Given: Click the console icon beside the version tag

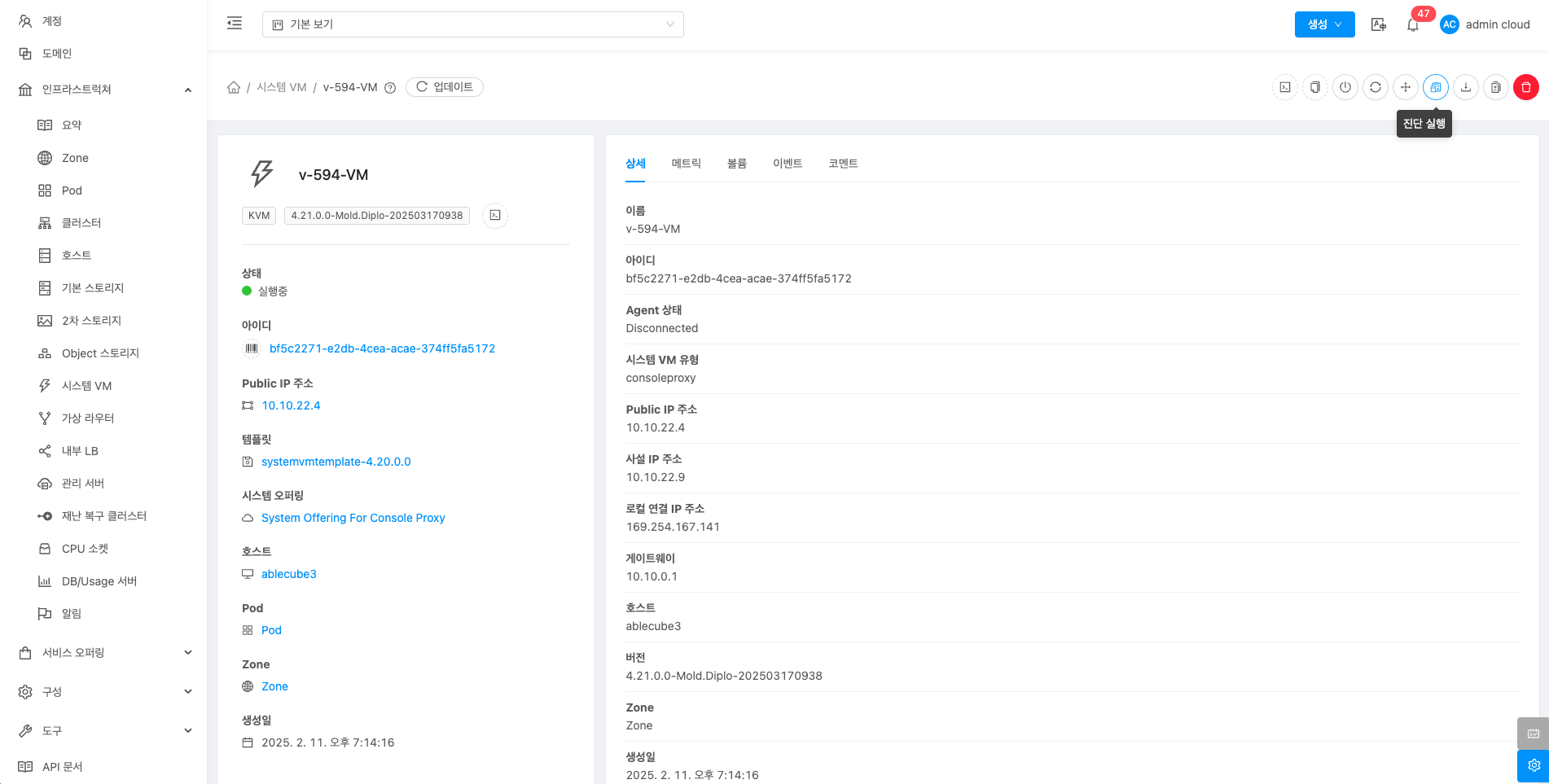Looking at the screenshot, I should (x=495, y=216).
